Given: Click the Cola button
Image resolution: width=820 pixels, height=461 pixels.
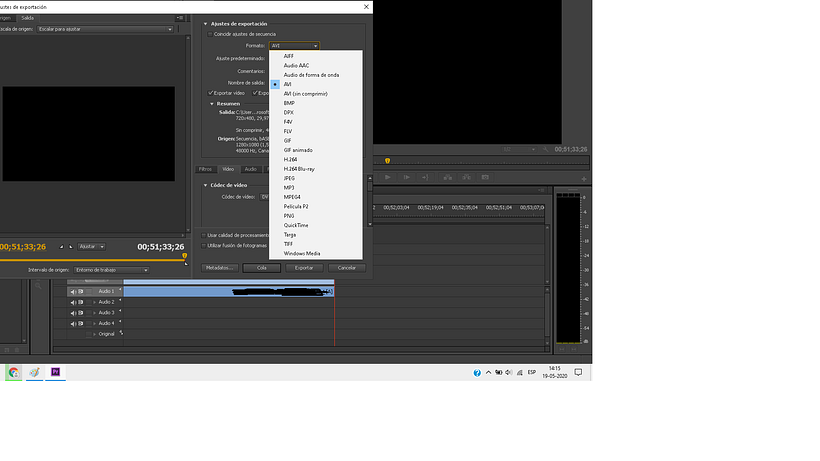Looking at the screenshot, I should coord(261,268).
